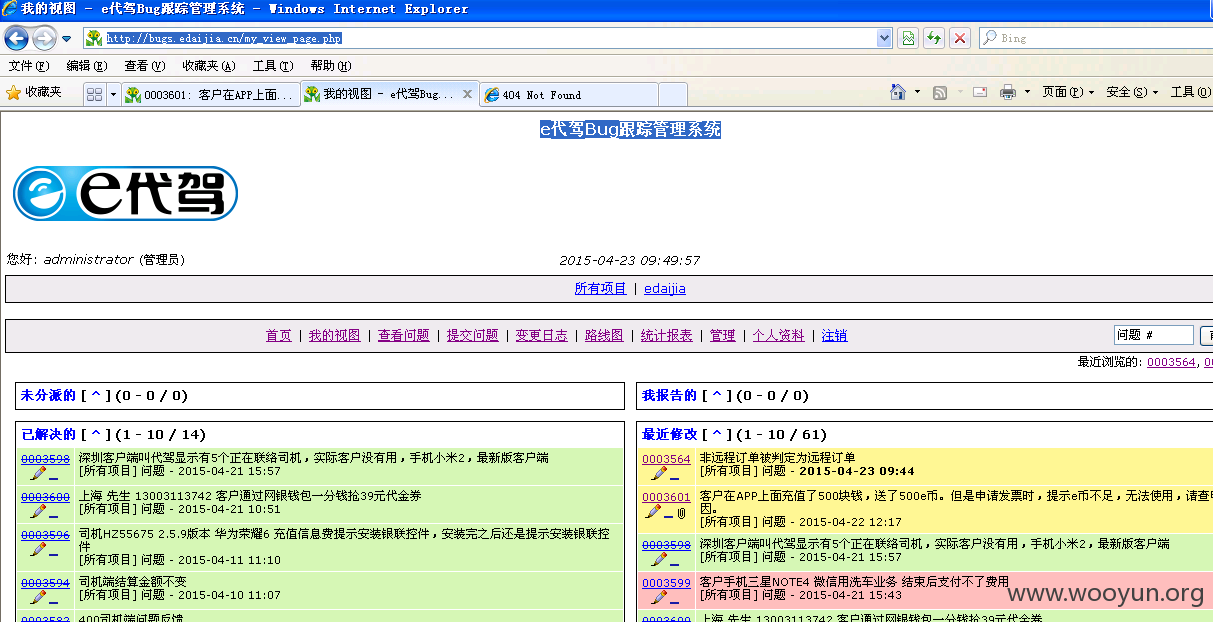Collapse the 最近修改 section with [^]
1213x622 pixels.
tap(716, 434)
